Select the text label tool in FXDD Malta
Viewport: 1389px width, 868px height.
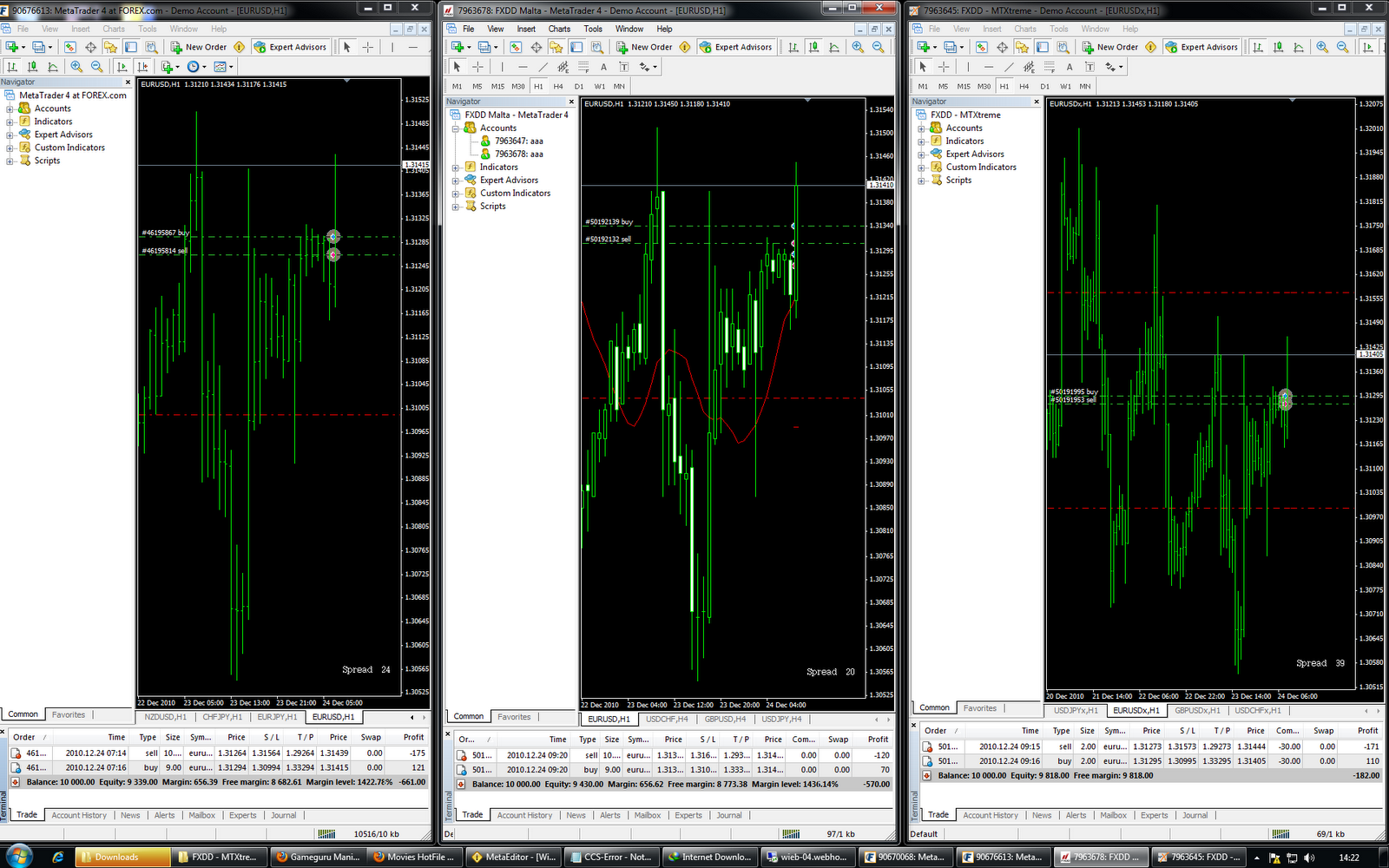623,67
